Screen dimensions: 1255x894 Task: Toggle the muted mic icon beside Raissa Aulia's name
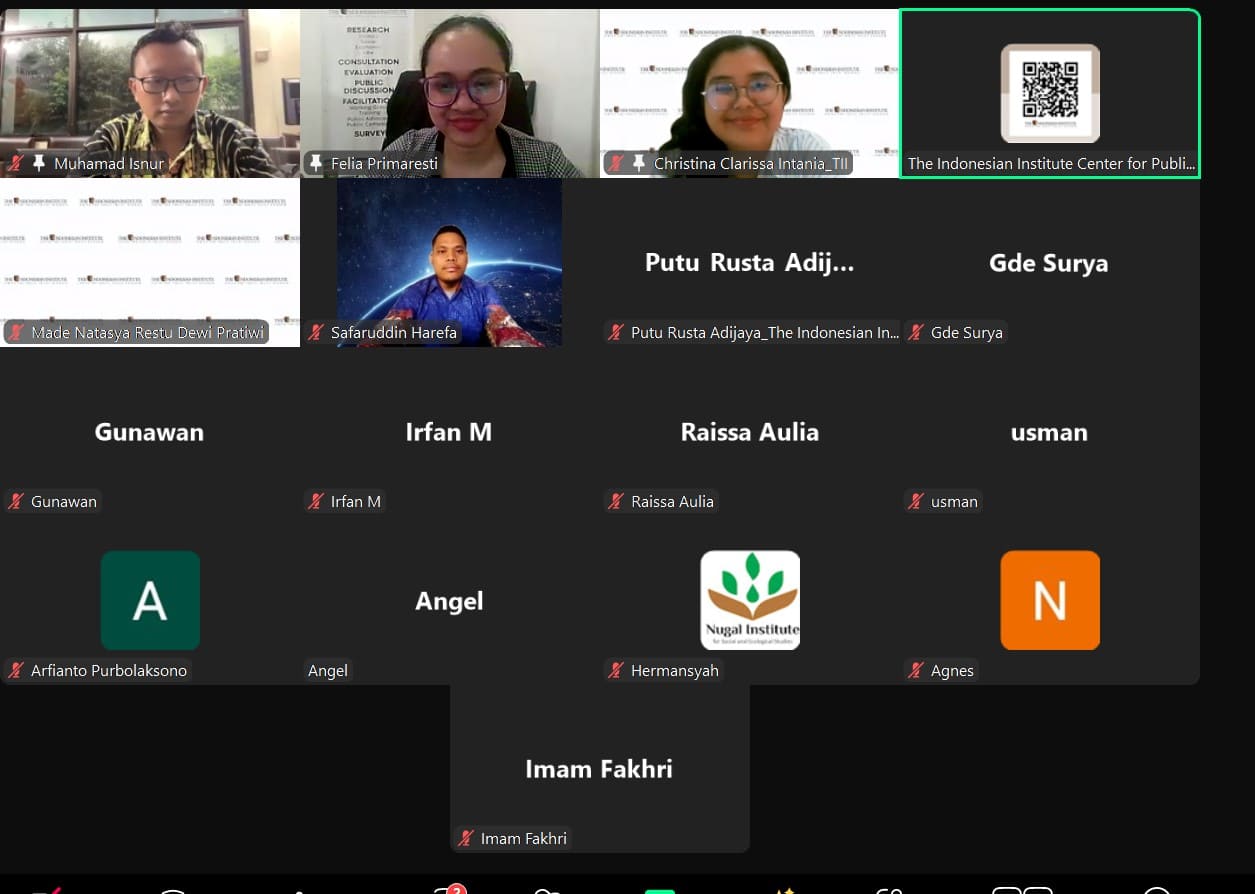pyautogui.click(x=617, y=501)
